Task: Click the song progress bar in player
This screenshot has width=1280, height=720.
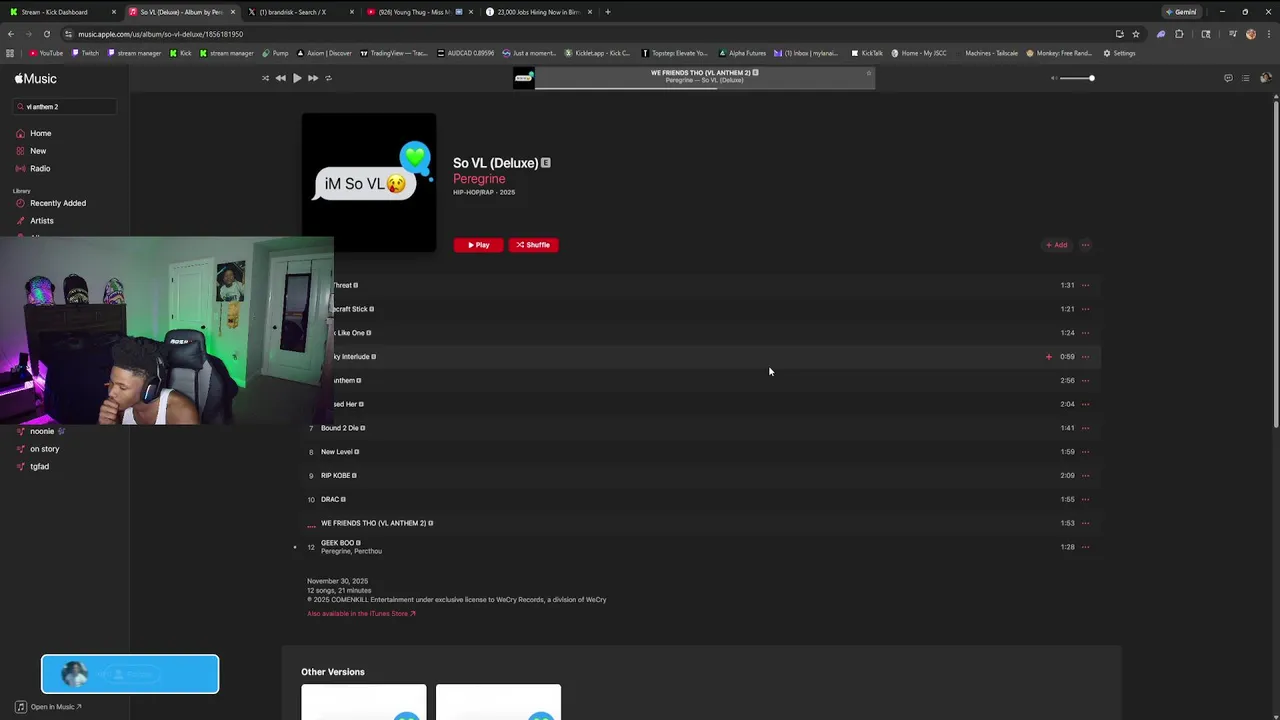Action: point(704,88)
